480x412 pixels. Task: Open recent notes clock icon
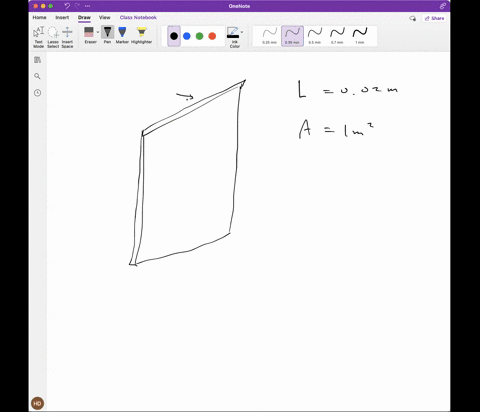[x=37, y=93]
